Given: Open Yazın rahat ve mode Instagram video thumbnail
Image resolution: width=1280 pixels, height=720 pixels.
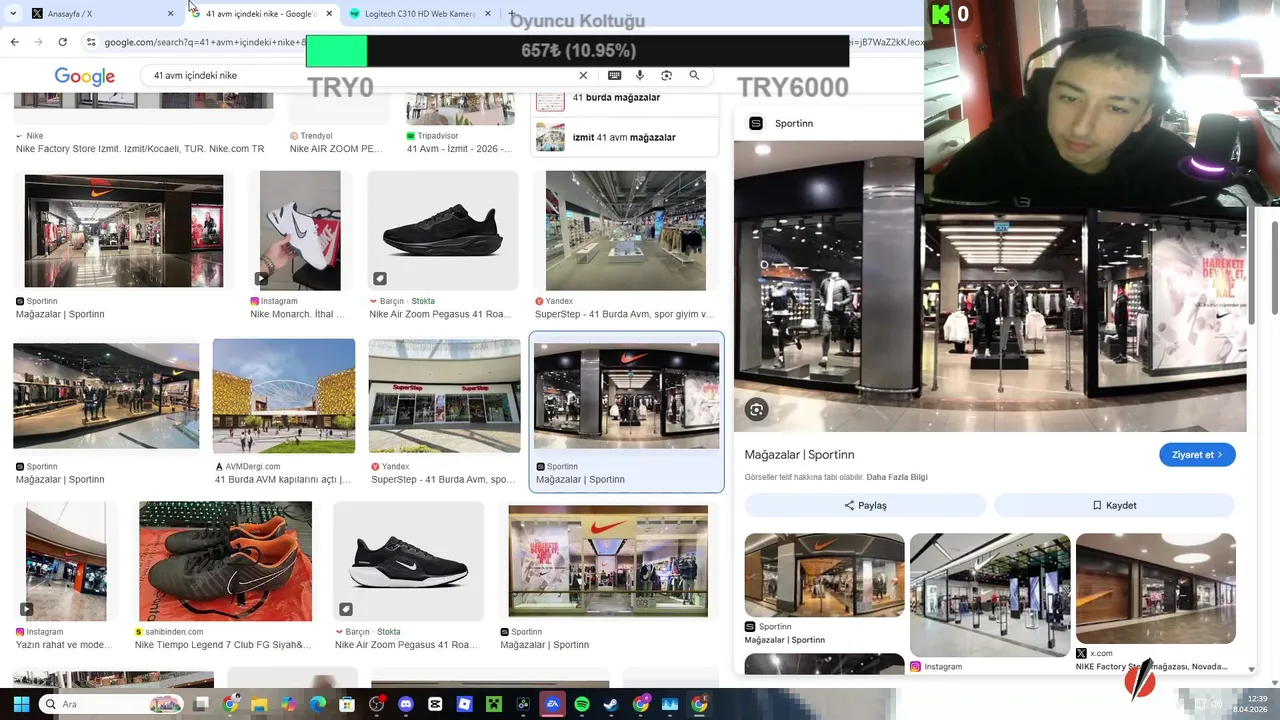Looking at the screenshot, I should click(66, 562).
